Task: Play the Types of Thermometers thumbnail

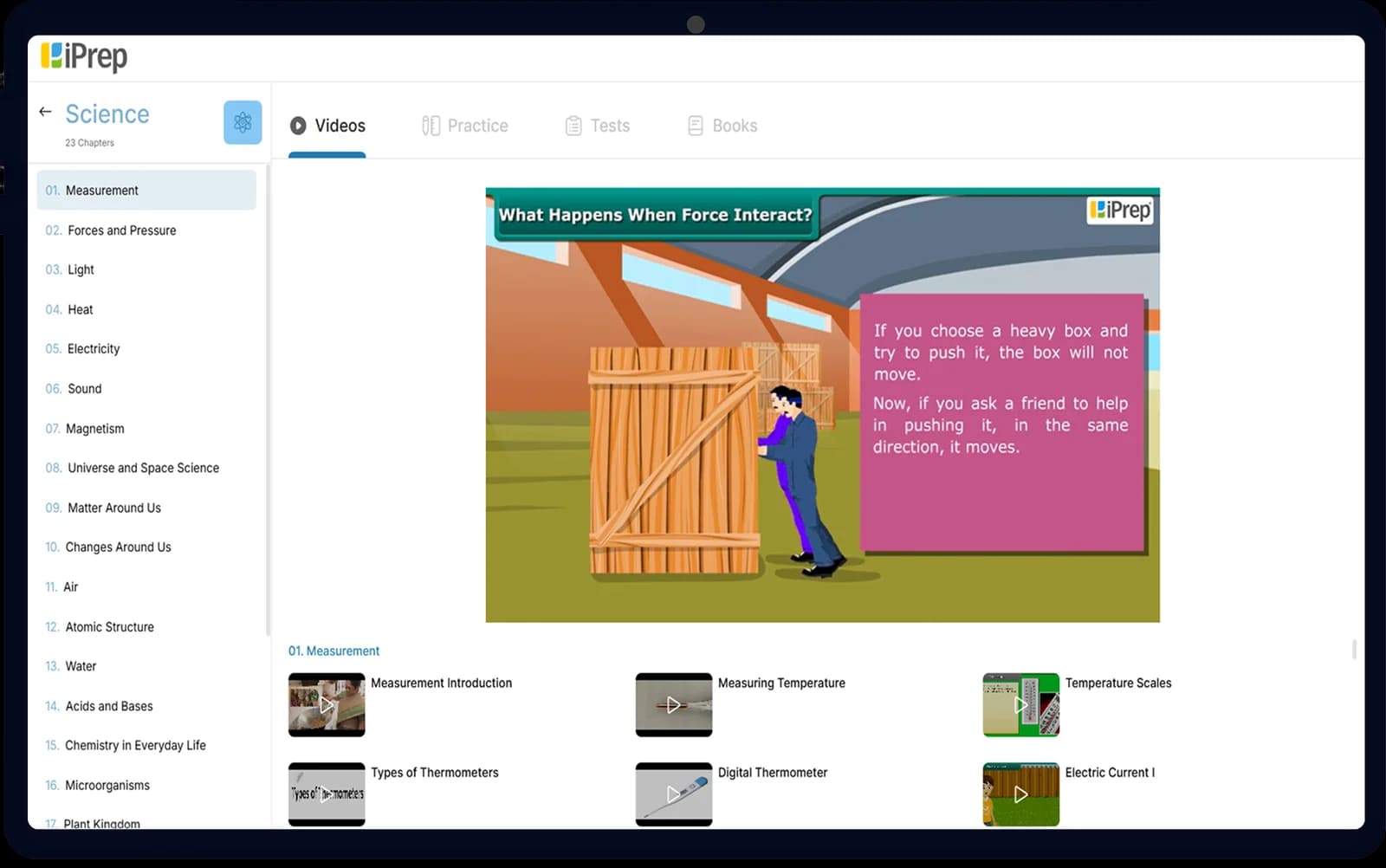Action: click(327, 794)
